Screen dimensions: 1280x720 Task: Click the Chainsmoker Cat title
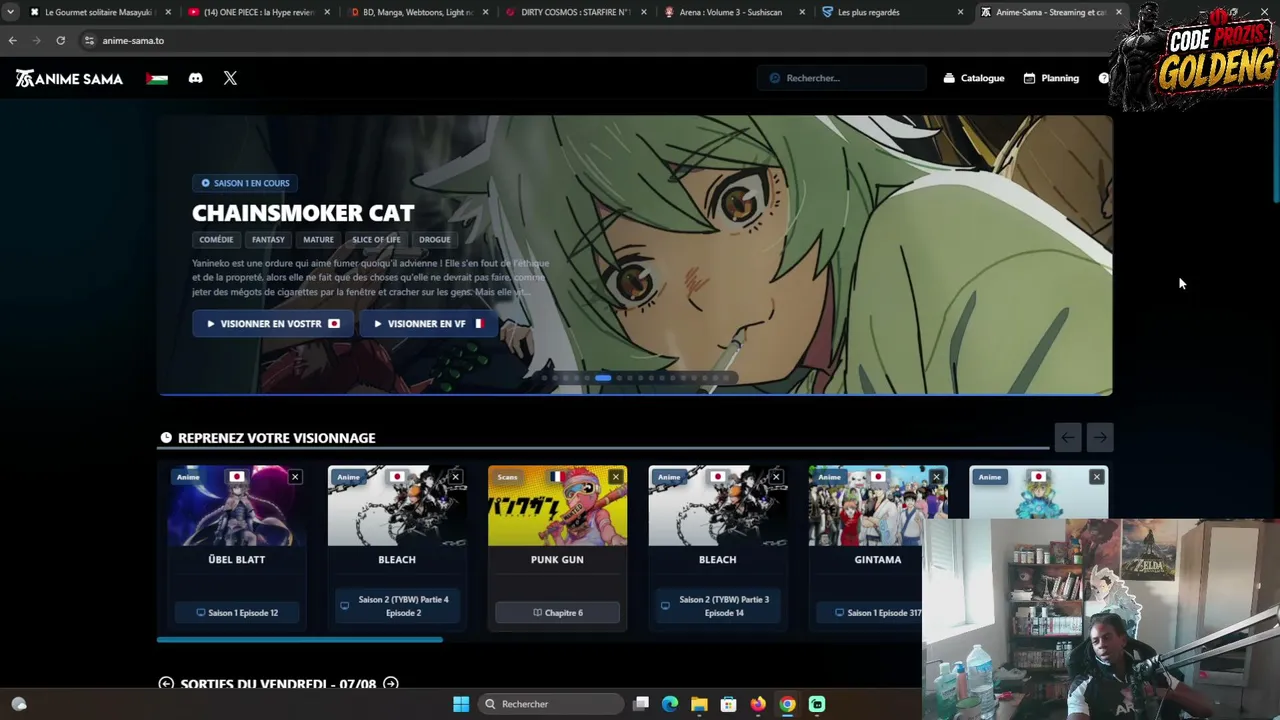coord(303,213)
